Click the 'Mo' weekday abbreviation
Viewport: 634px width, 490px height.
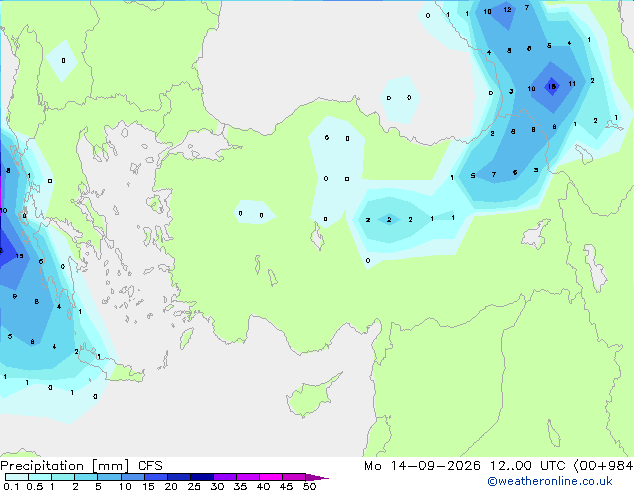[x=373, y=466]
